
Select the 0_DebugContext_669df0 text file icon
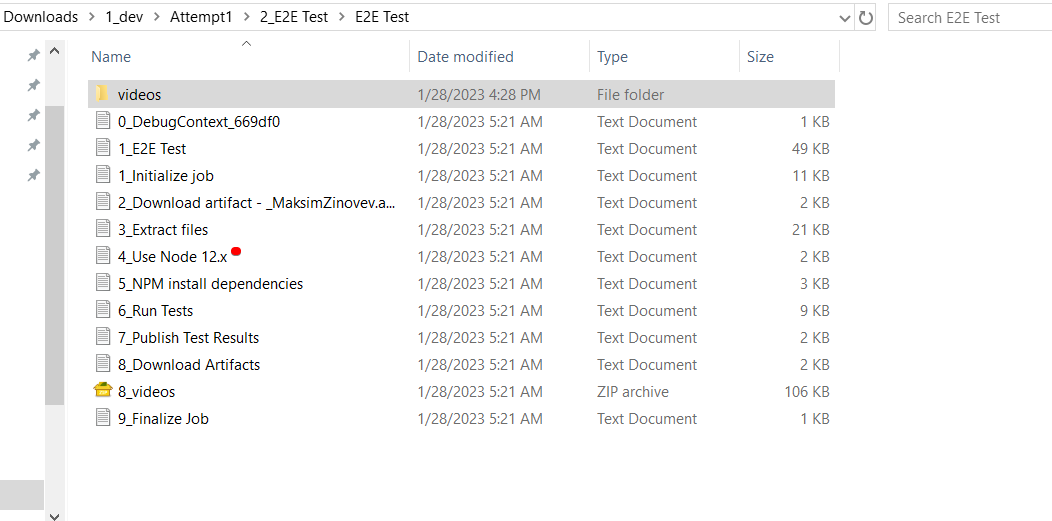[x=102, y=121]
